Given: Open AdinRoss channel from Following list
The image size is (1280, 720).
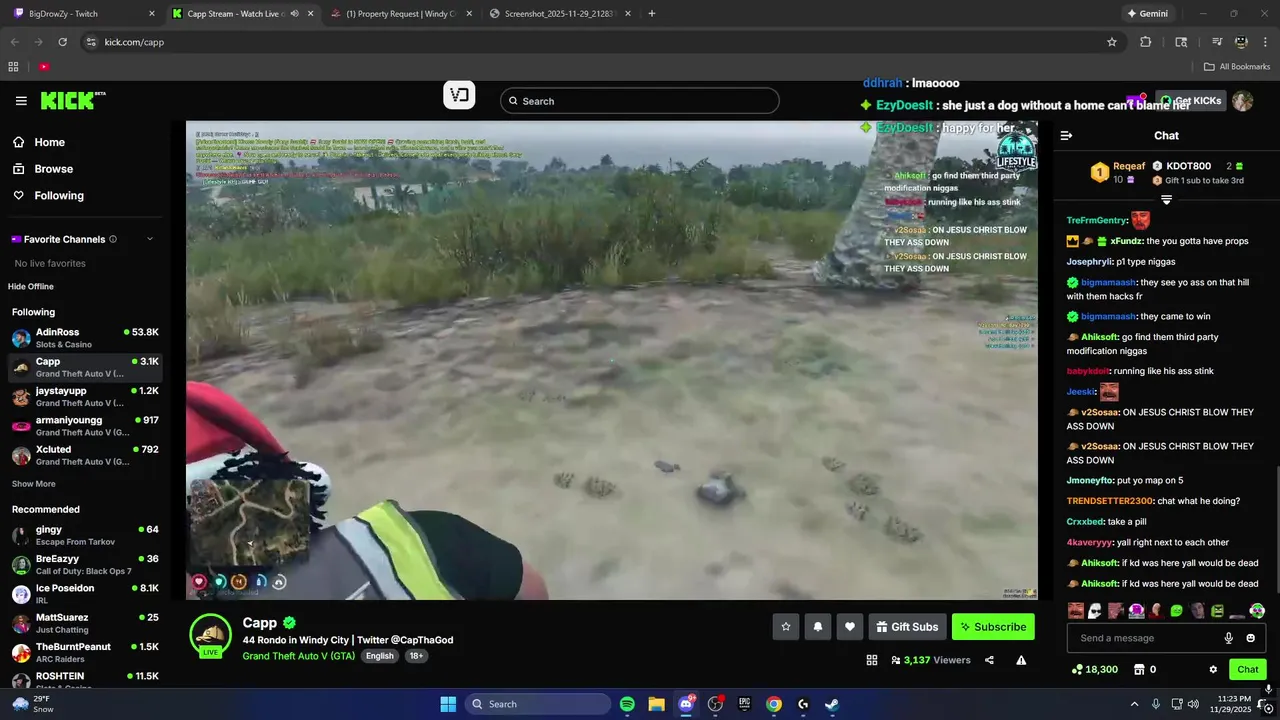Looking at the screenshot, I should coord(84,338).
